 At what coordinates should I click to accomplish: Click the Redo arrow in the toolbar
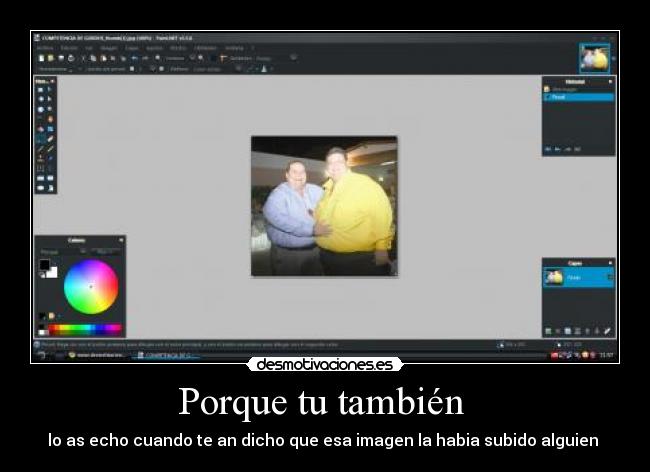click(x=145, y=58)
